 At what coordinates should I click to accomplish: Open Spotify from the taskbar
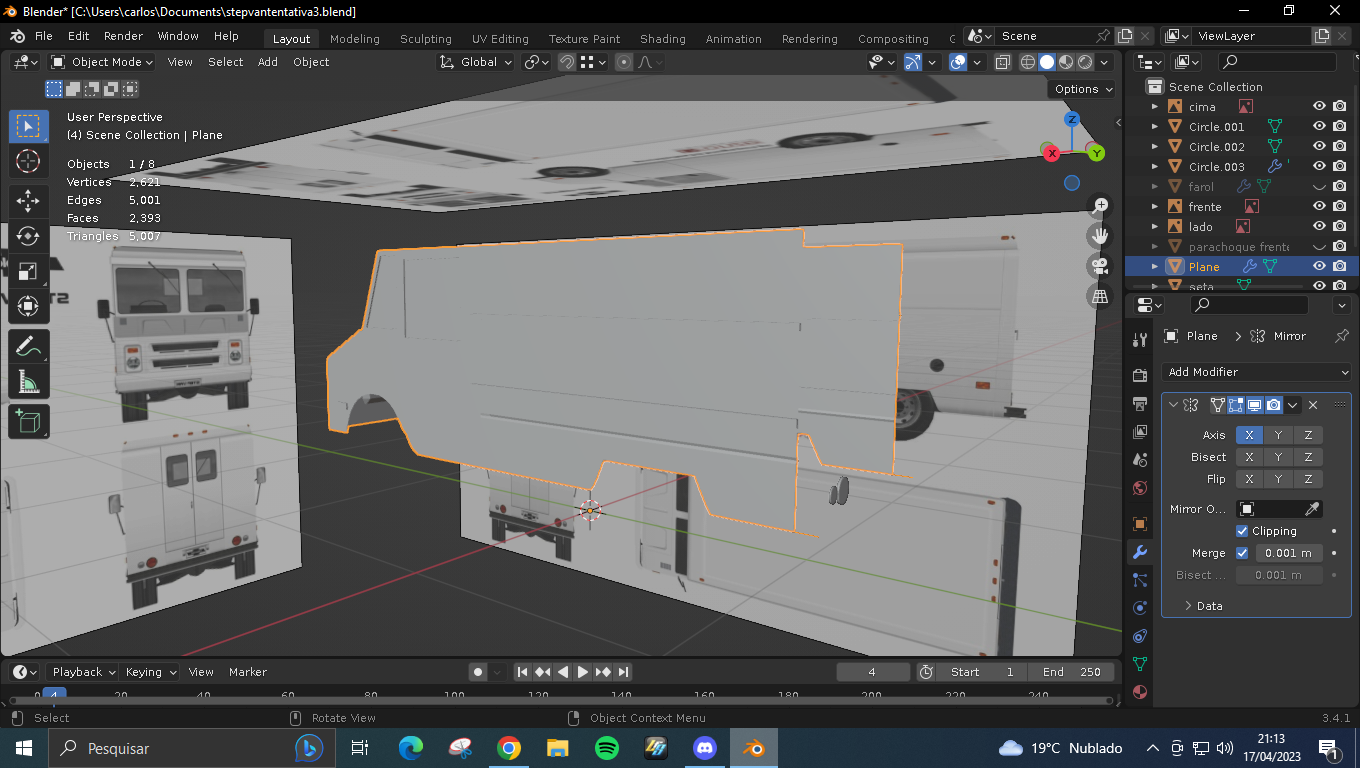tap(606, 748)
